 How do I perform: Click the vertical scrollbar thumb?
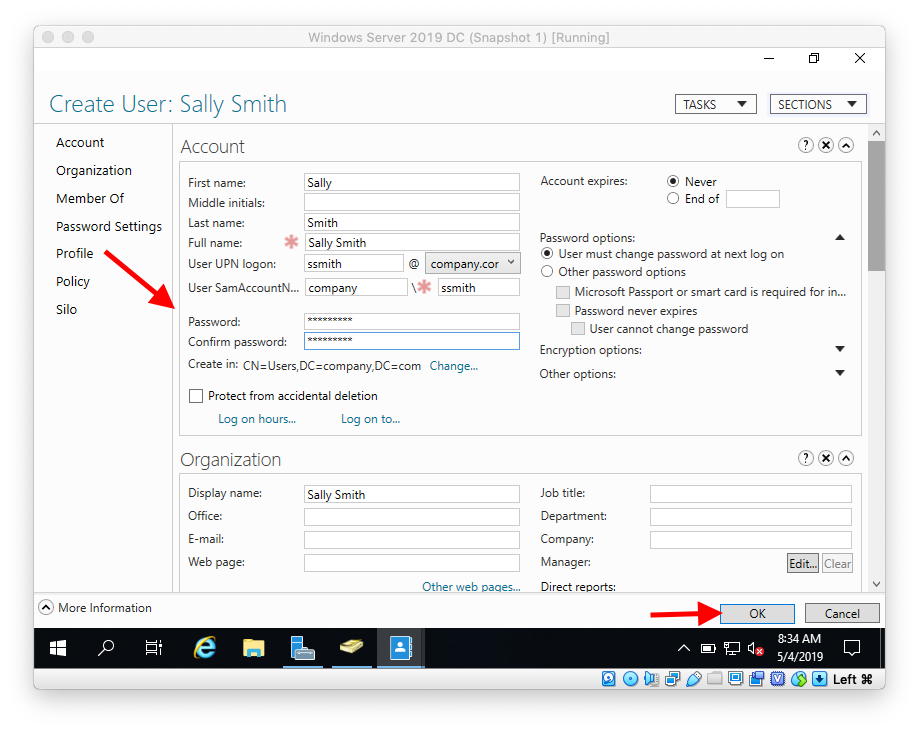876,205
